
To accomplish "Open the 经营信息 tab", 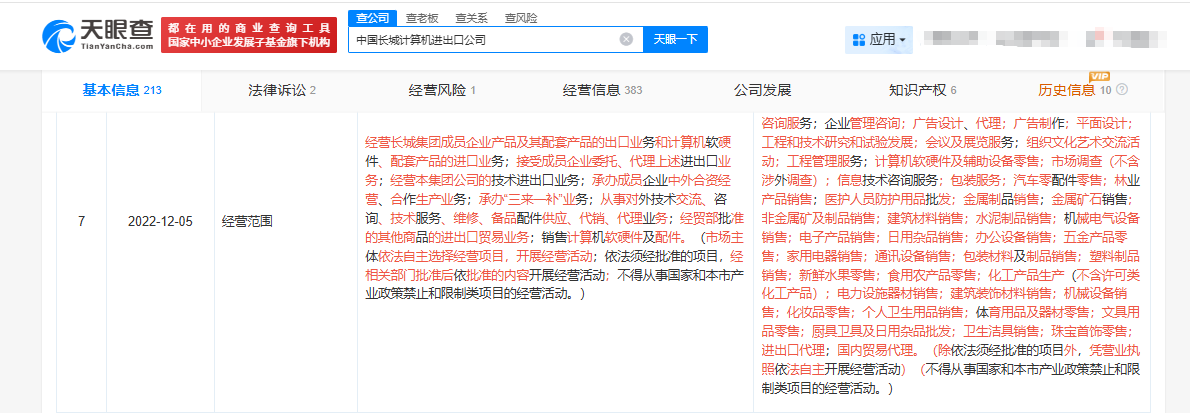I will click(603, 90).
